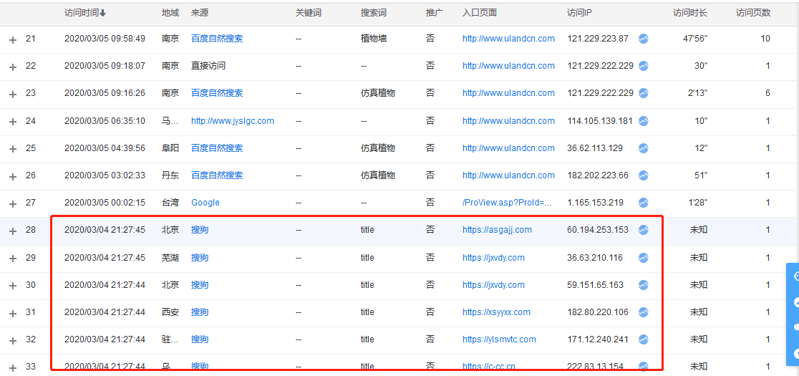Select timestamp 2020/03/05 06:35:10
Image resolution: width=799 pixels, height=376 pixels.
105,121
